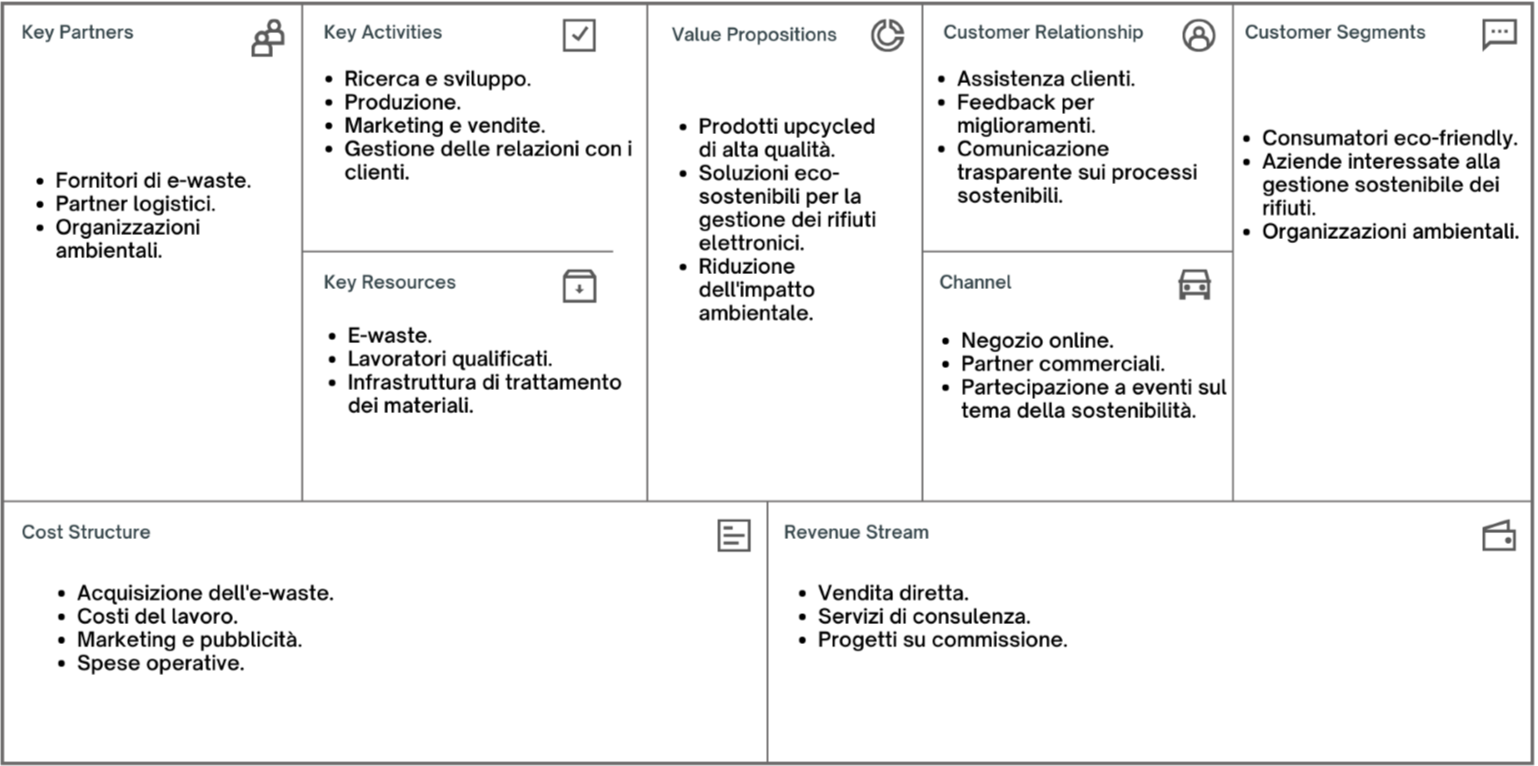Click the Revenue Stream title text
This screenshot has width=1538, height=766.
coord(856,532)
